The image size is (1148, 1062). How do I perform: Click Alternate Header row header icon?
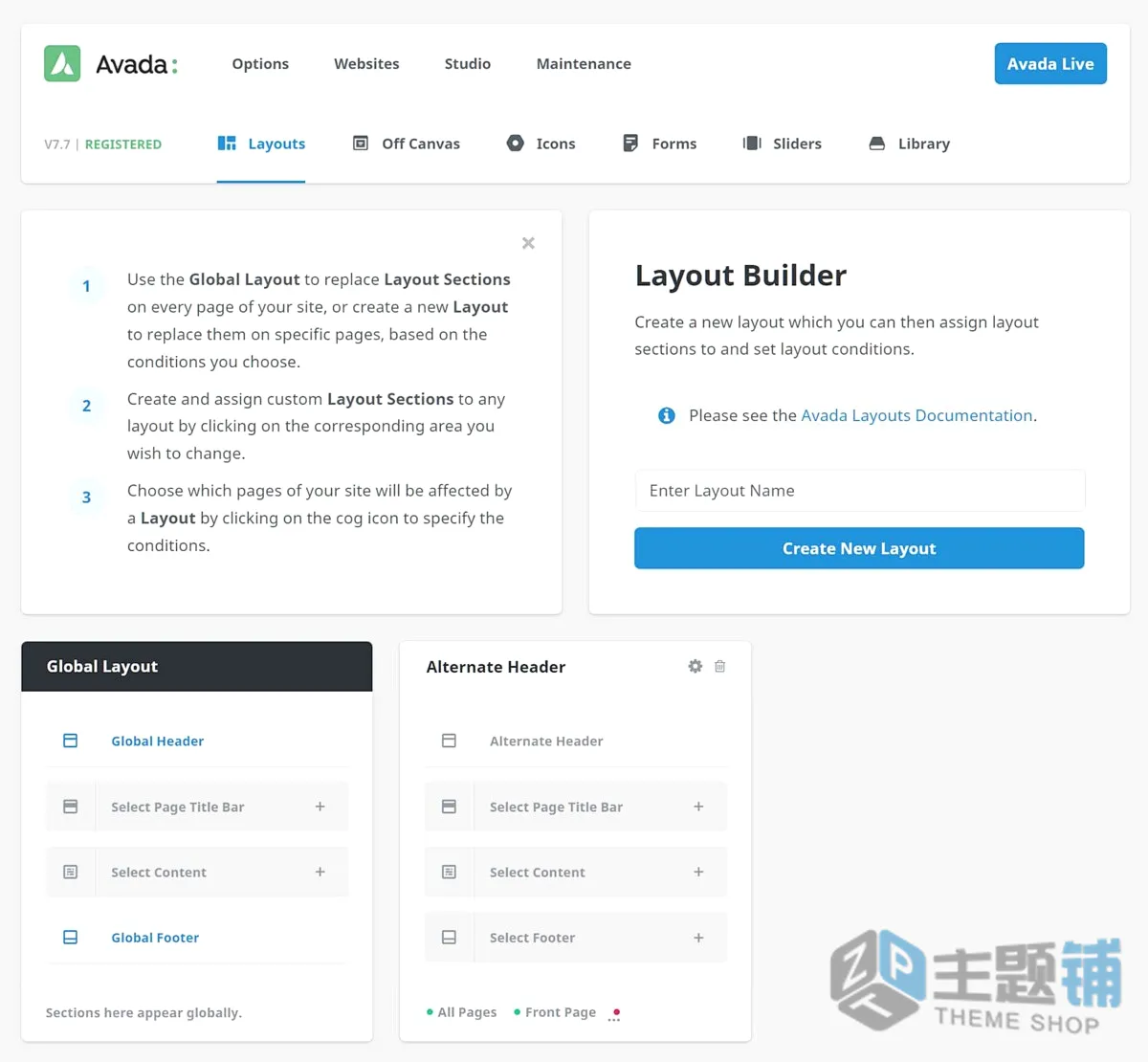pyautogui.click(x=449, y=741)
